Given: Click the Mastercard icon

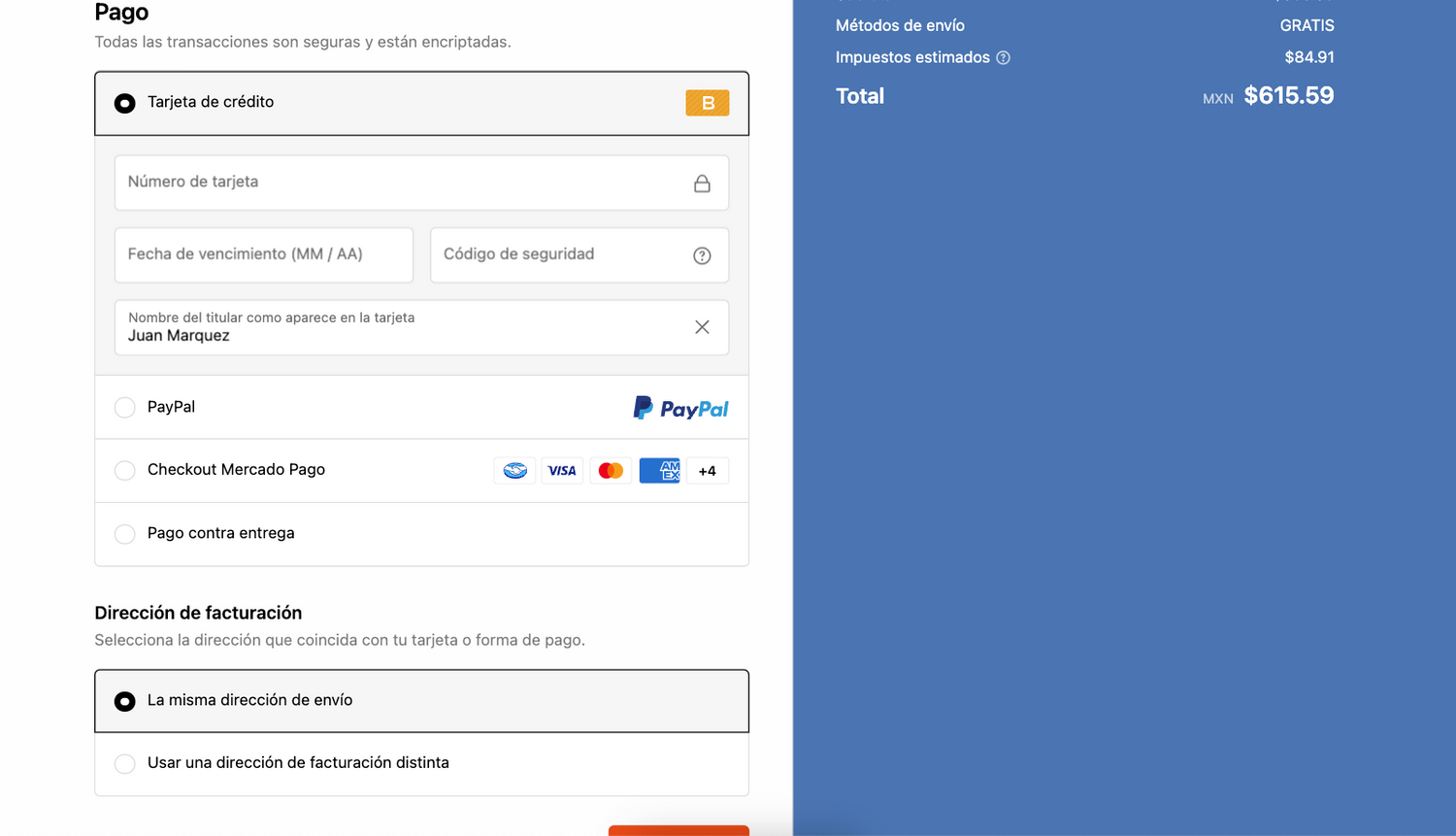Looking at the screenshot, I should point(611,471).
